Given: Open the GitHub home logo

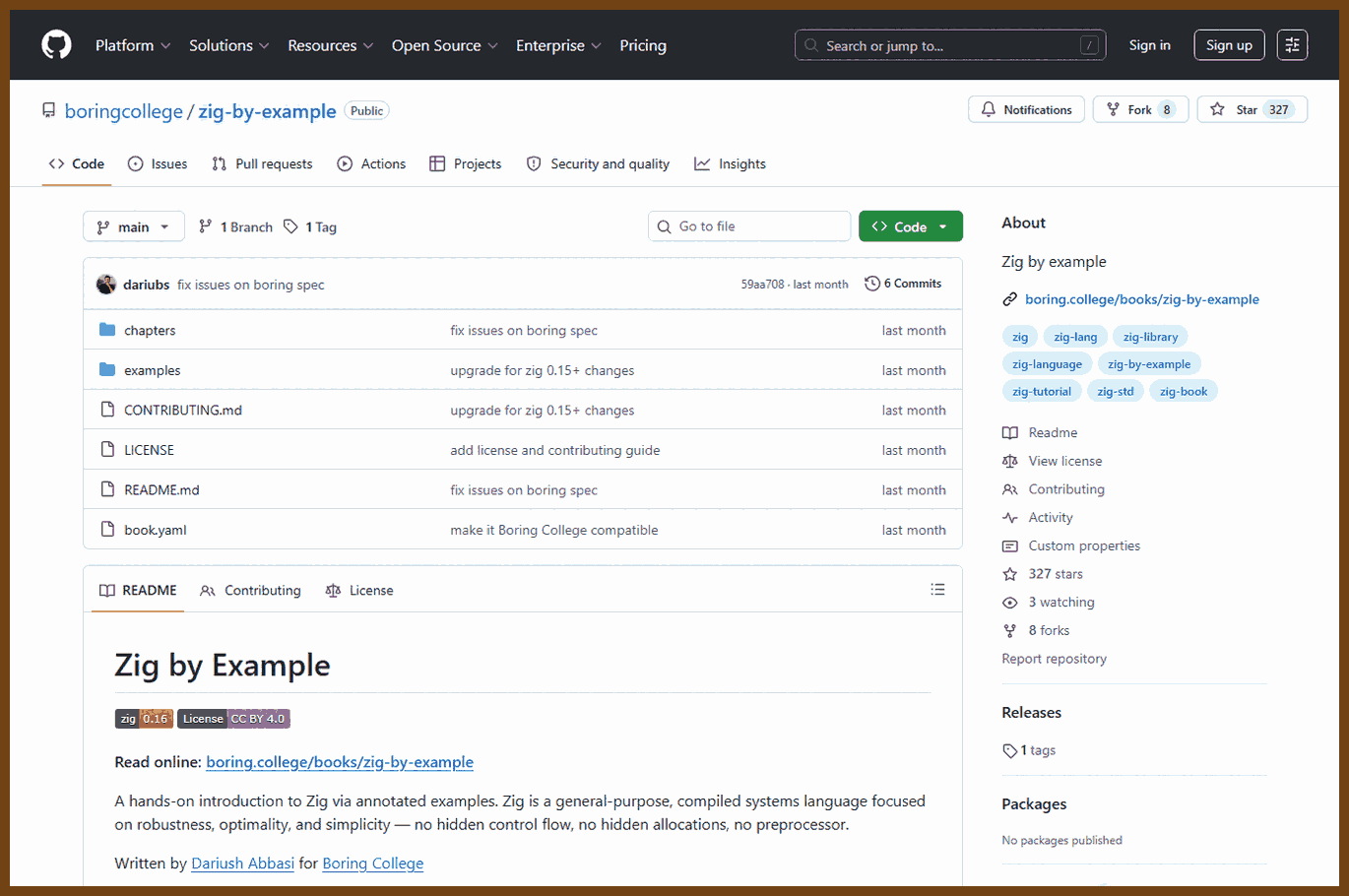Looking at the screenshot, I should click(x=56, y=45).
